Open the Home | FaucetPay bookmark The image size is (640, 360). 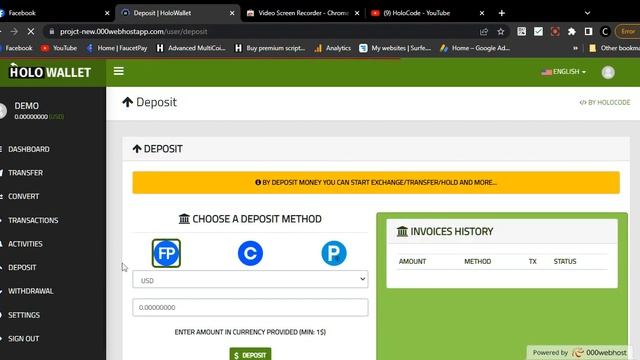(117, 48)
